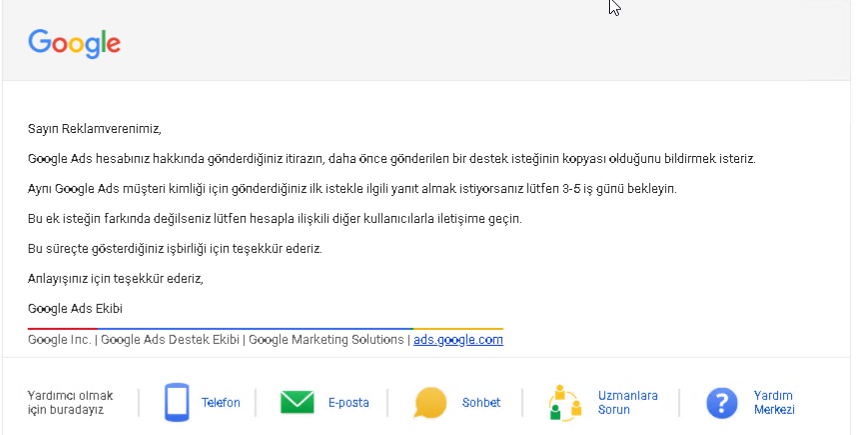Click the footer text 'Google Inc.'

(x=60, y=340)
